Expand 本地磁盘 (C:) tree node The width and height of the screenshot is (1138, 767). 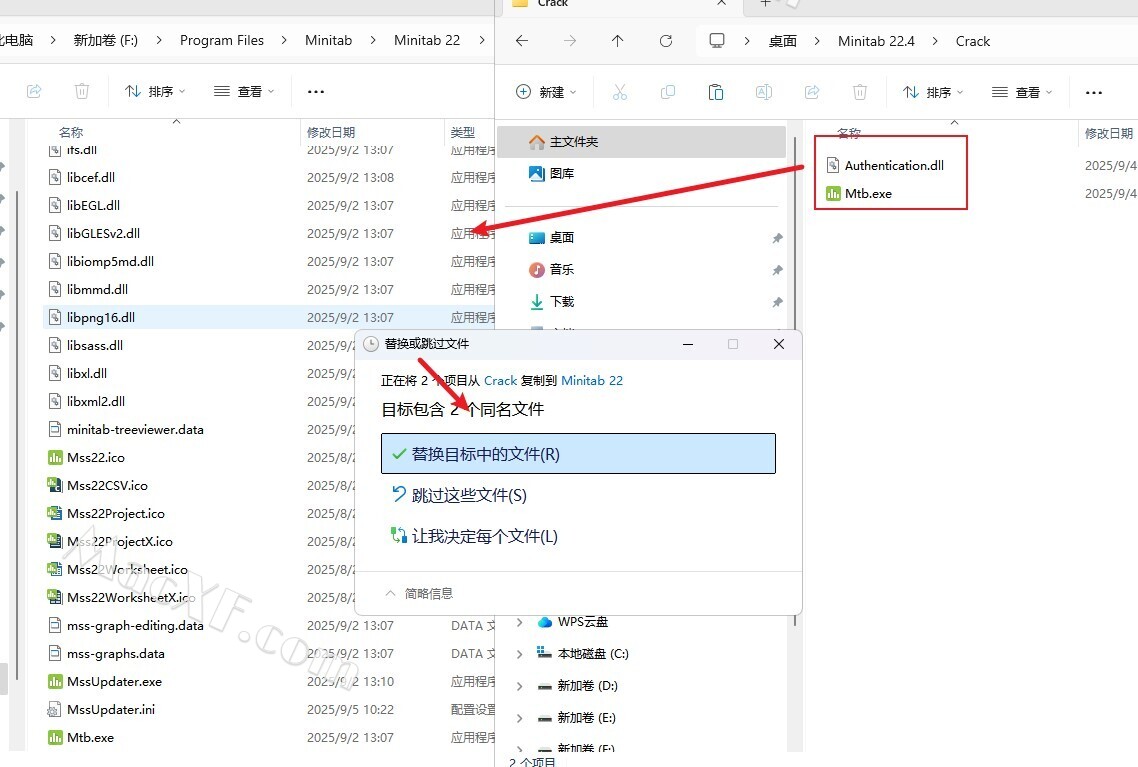520,655
